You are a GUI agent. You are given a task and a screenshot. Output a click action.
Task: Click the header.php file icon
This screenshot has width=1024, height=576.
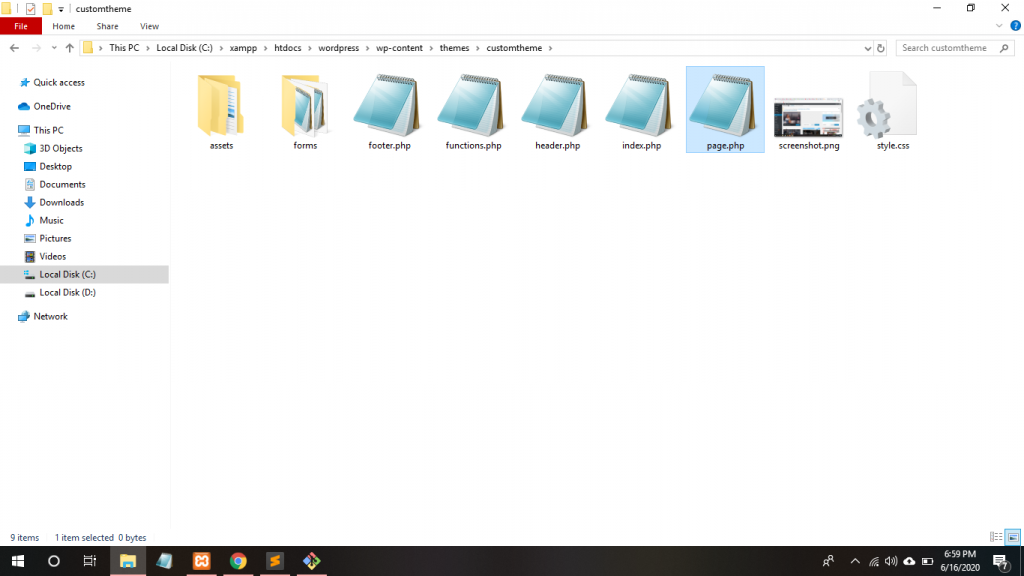pos(557,105)
